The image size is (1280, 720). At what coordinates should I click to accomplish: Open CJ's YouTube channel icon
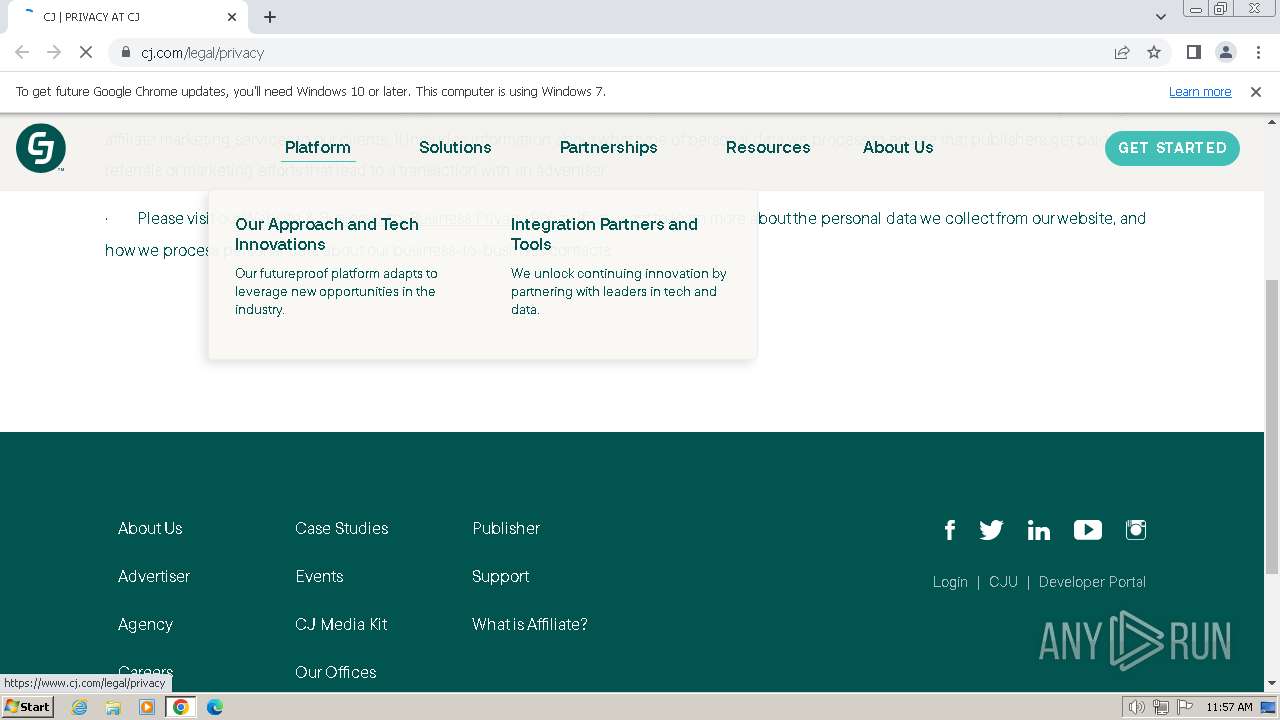click(x=1088, y=530)
